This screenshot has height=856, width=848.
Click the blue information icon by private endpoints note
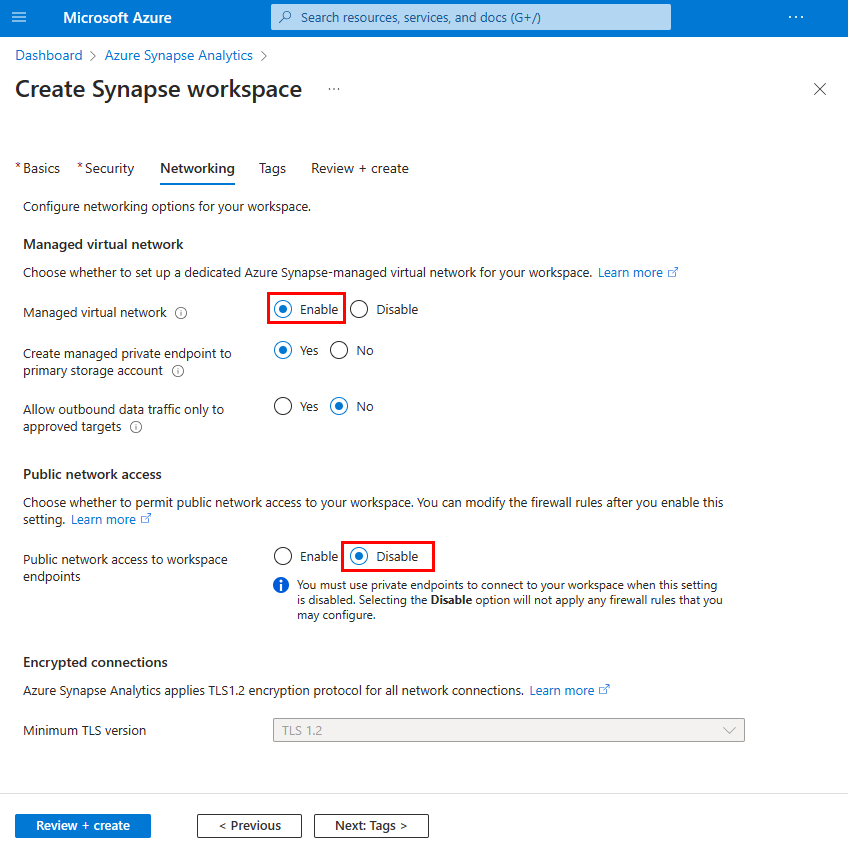tap(281, 585)
